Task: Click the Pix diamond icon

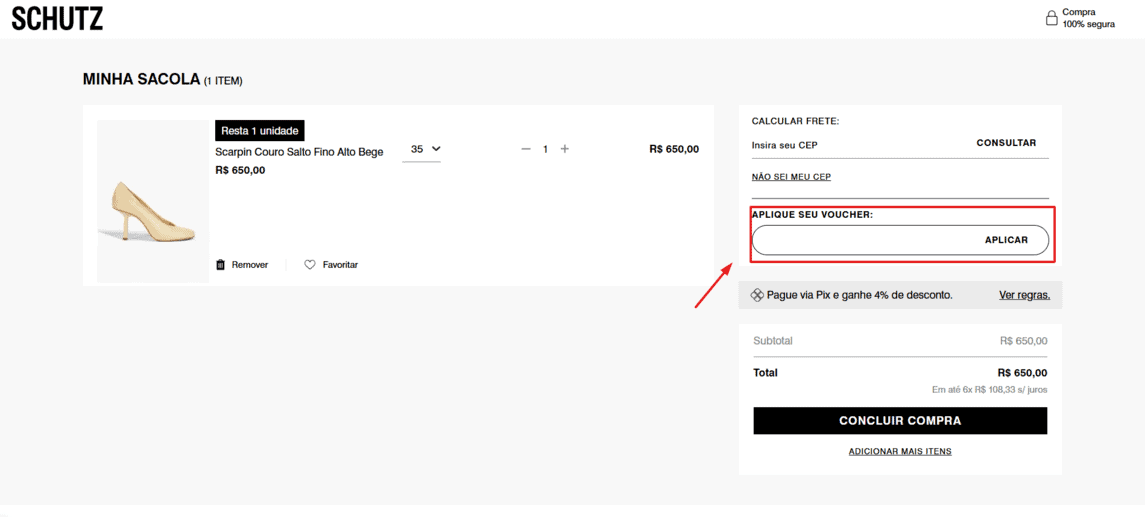Action: tap(757, 295)
